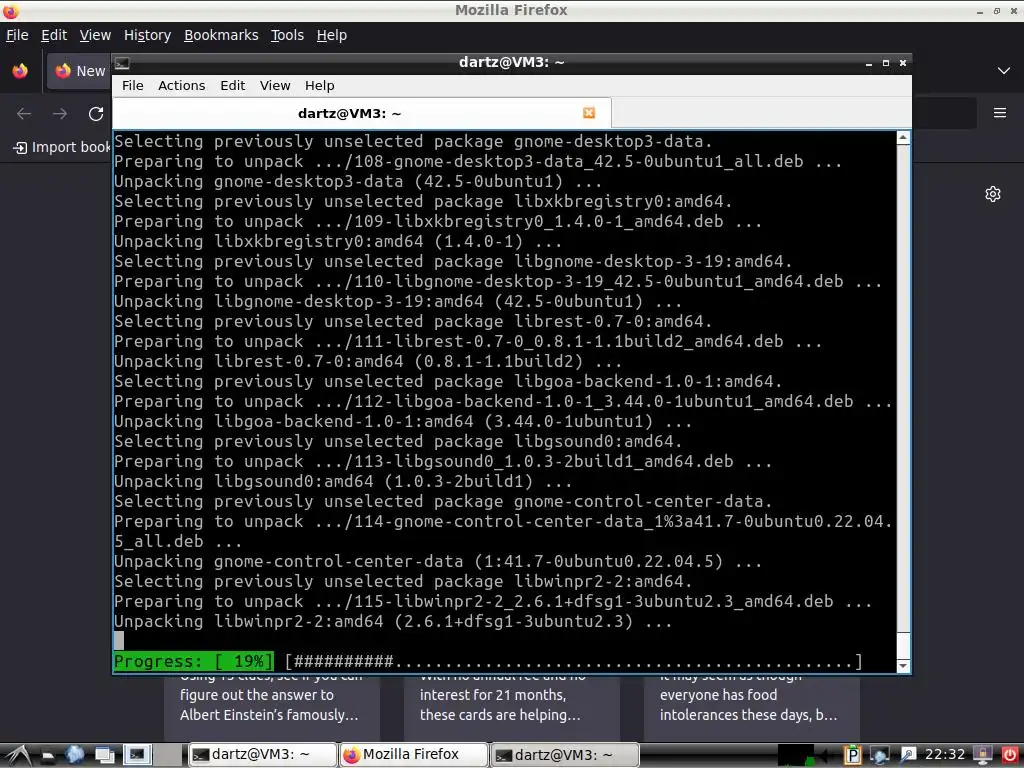Click the key tray icon beside clock
The width and height of the screenshot is (1024, 768).
pyautogui.click(x=908, y=755)
